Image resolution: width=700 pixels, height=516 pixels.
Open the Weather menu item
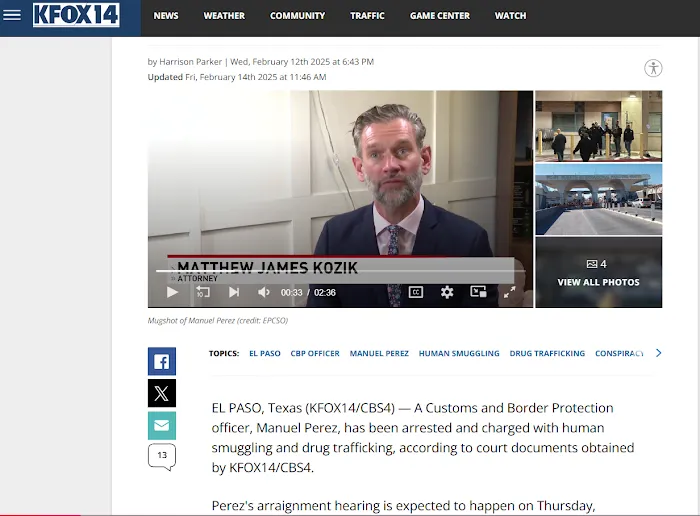[x=224, y=16]
